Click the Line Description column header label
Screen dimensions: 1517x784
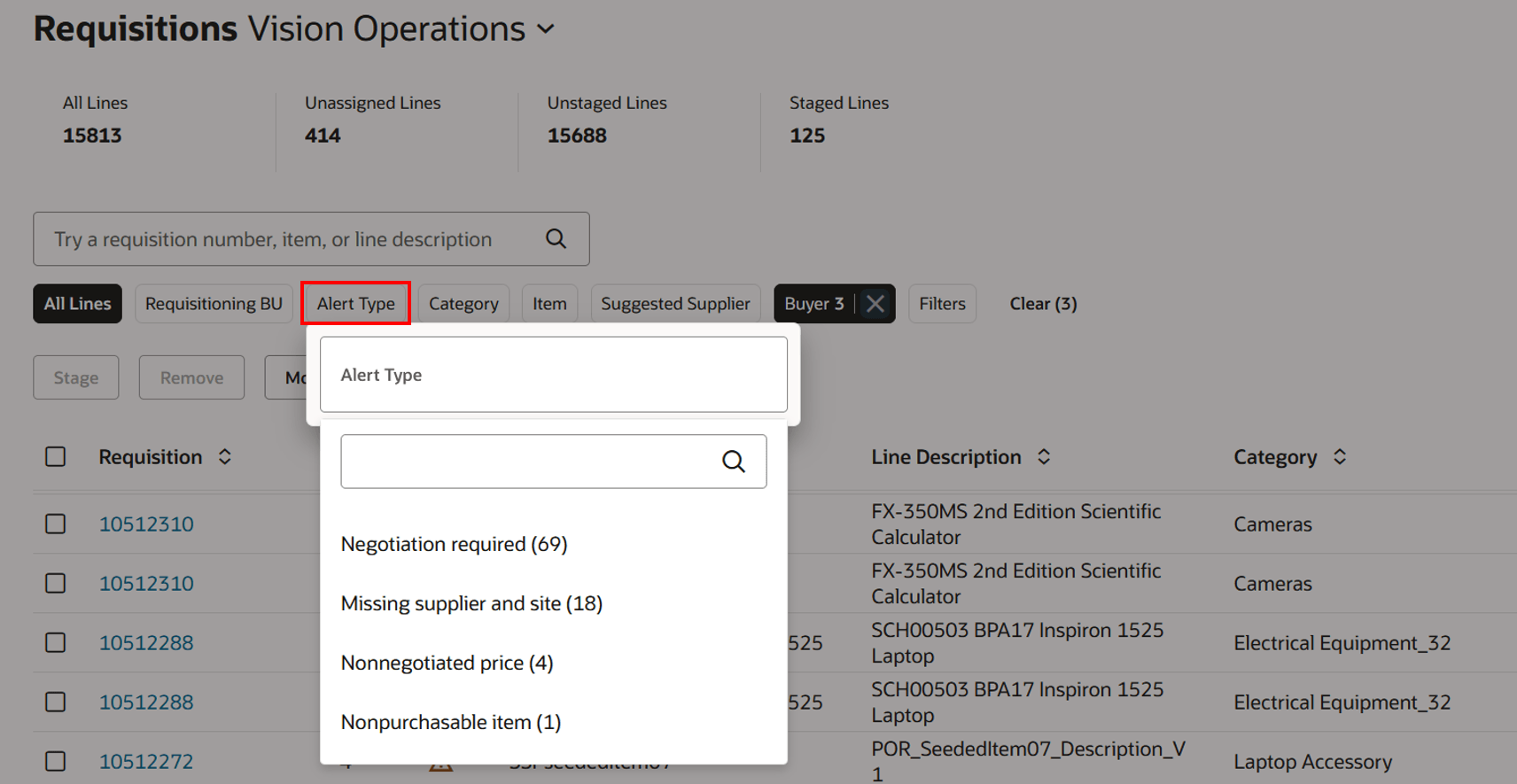[x=946, y=457]
